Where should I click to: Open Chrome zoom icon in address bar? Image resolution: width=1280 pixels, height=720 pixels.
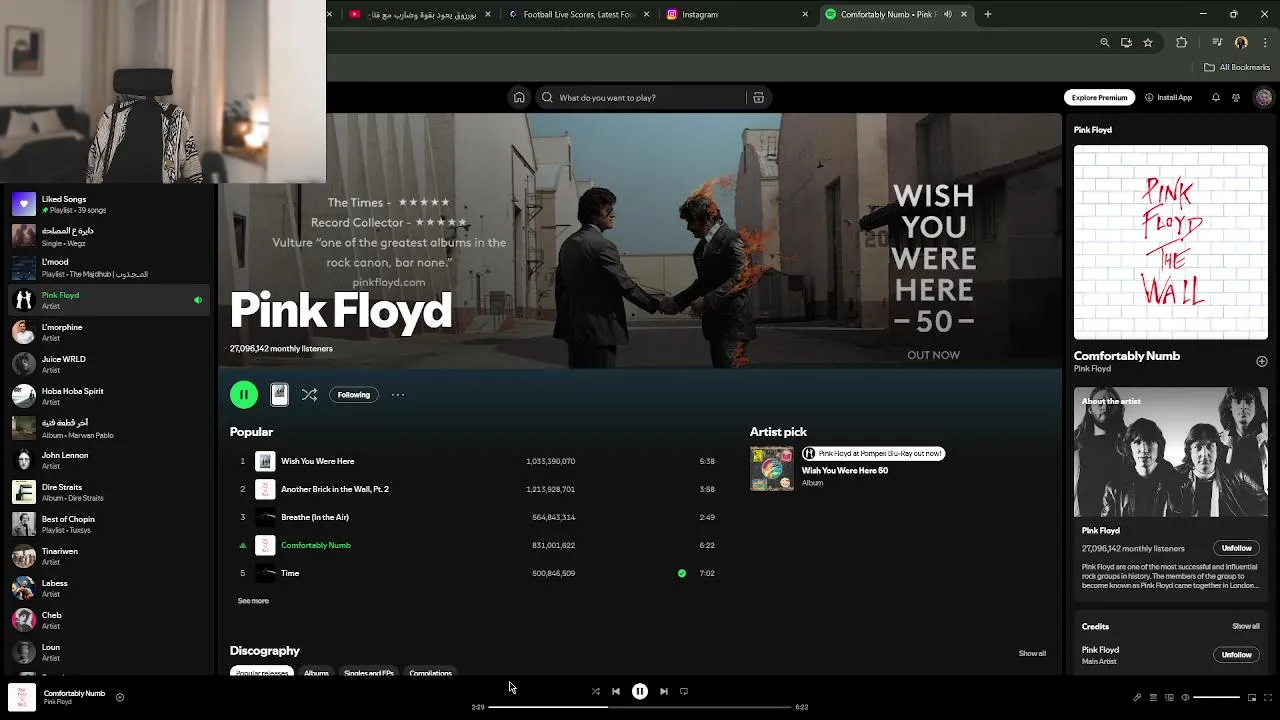[x=1104, y=42]
